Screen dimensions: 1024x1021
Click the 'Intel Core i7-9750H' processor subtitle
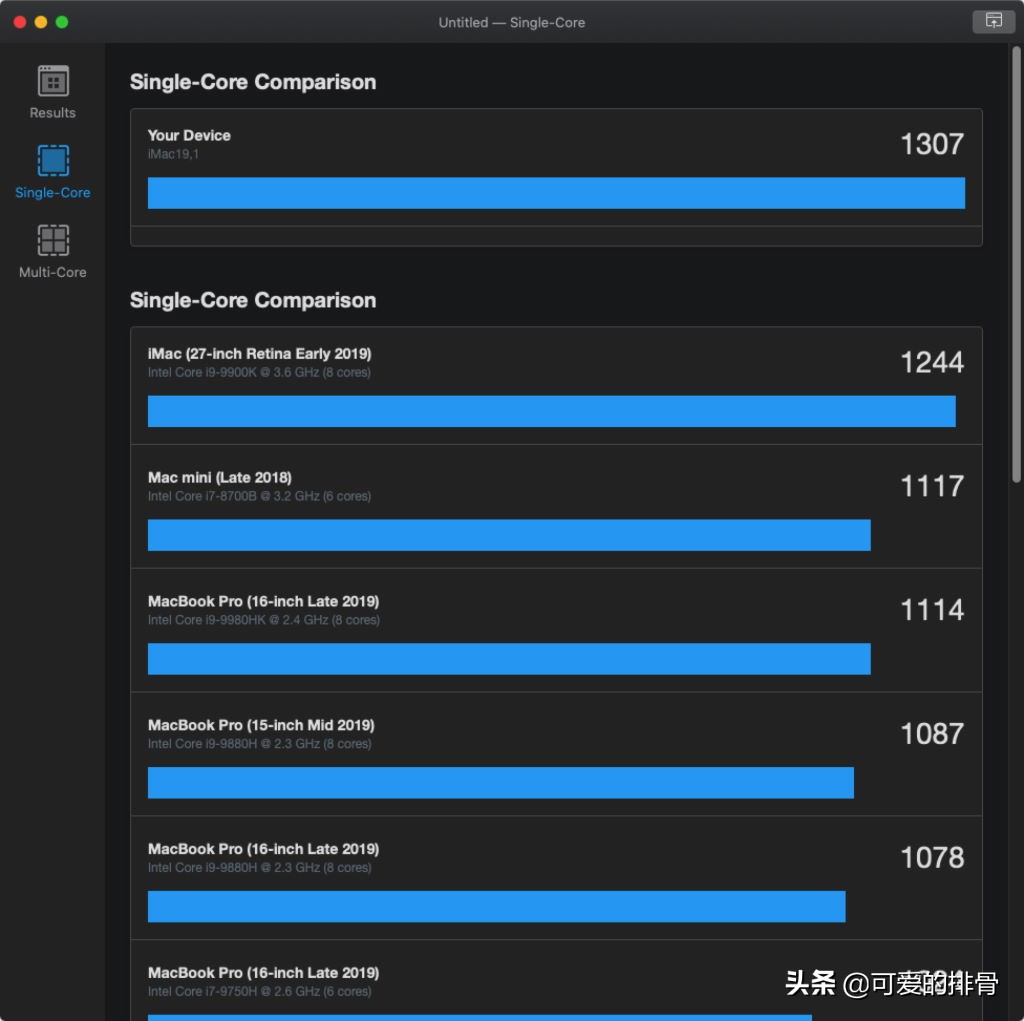pos(259,992)
